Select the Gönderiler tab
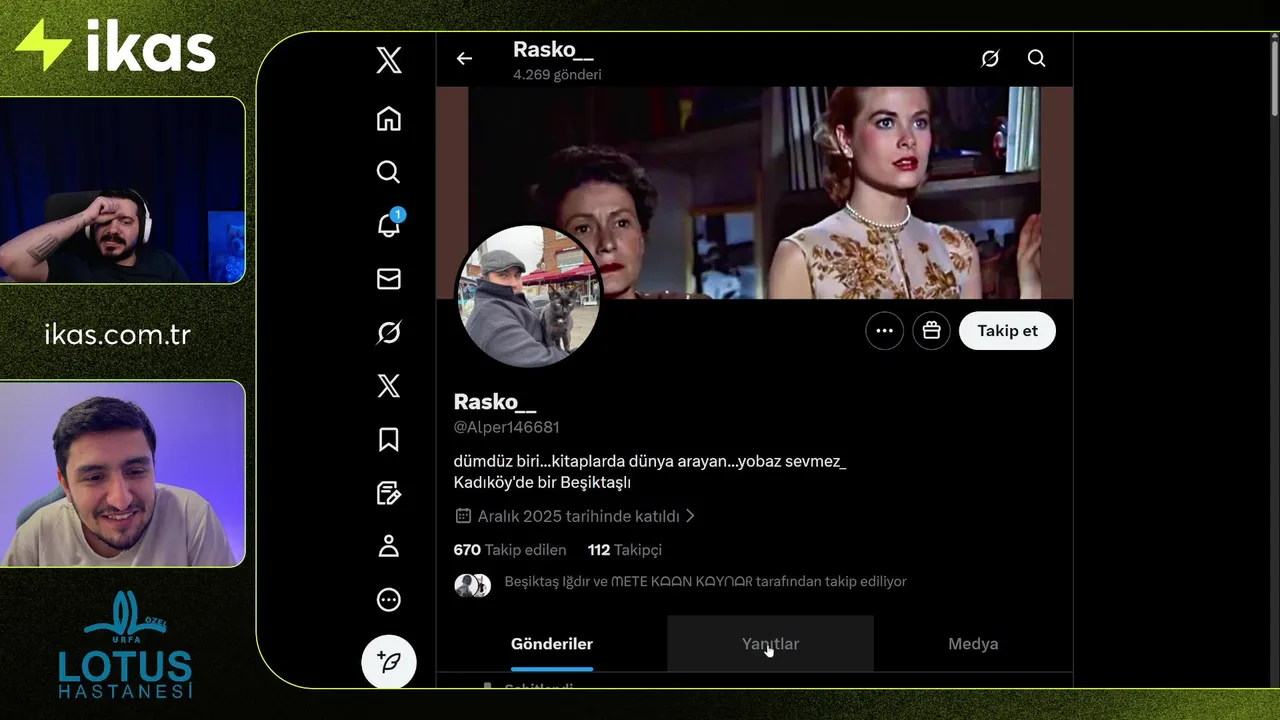 [552, 644]
